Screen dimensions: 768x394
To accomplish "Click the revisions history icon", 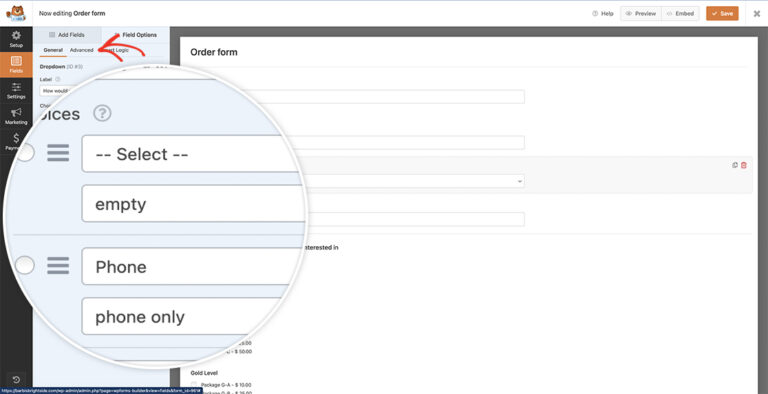I will point(16,380).
